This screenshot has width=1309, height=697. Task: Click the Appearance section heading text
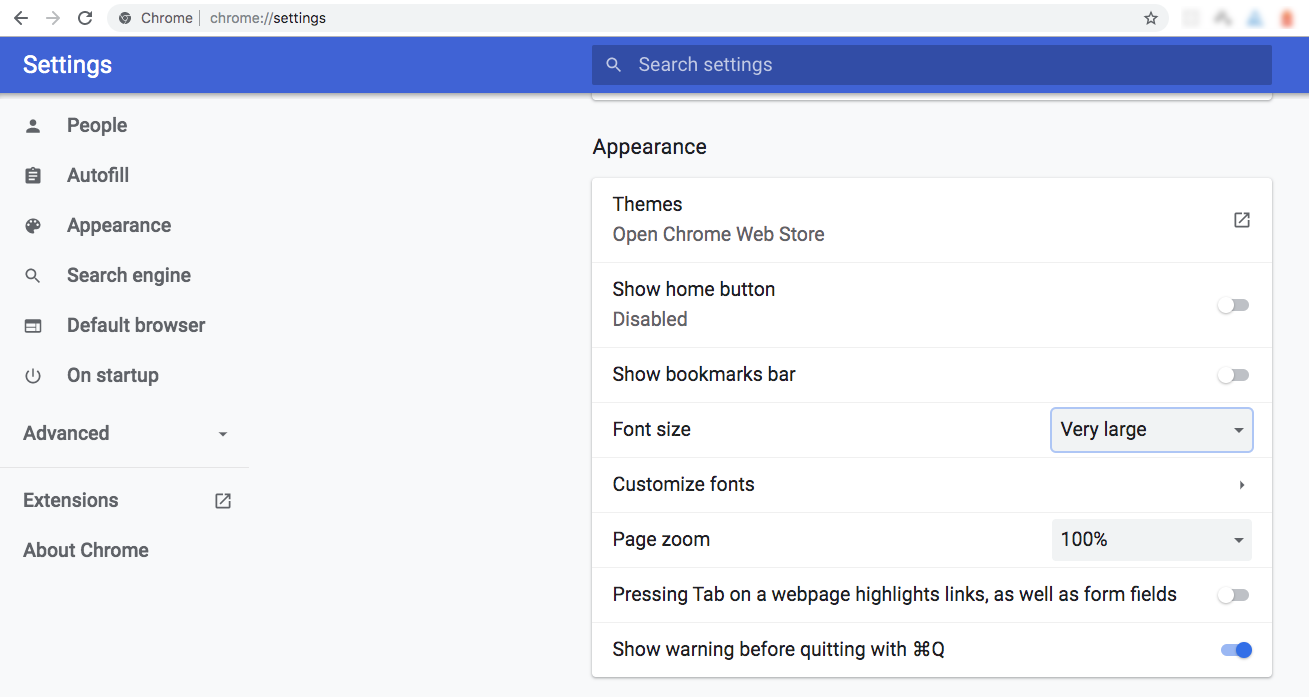[650, 147]
